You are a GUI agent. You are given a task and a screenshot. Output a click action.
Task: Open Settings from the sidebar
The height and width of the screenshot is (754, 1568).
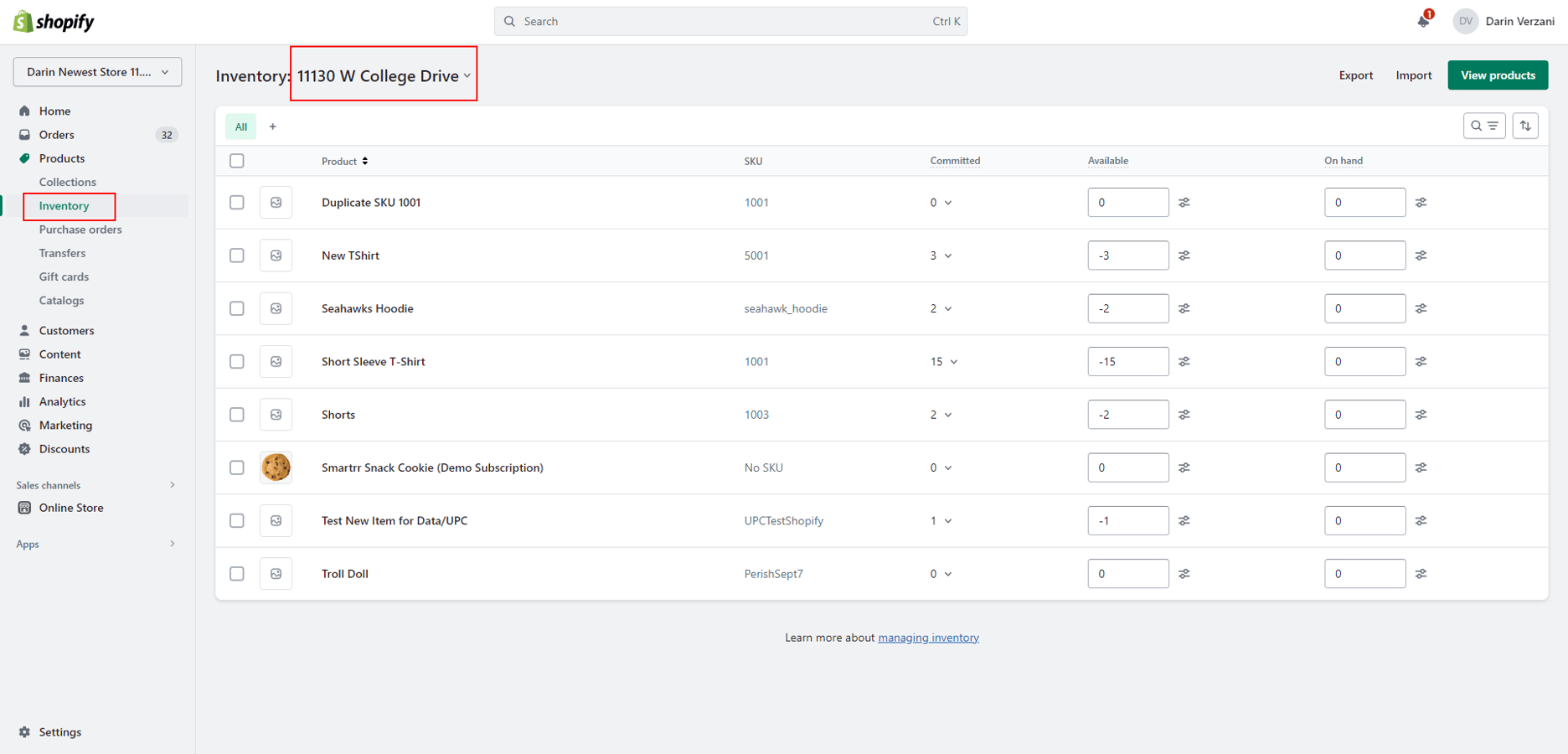(59, 731)
